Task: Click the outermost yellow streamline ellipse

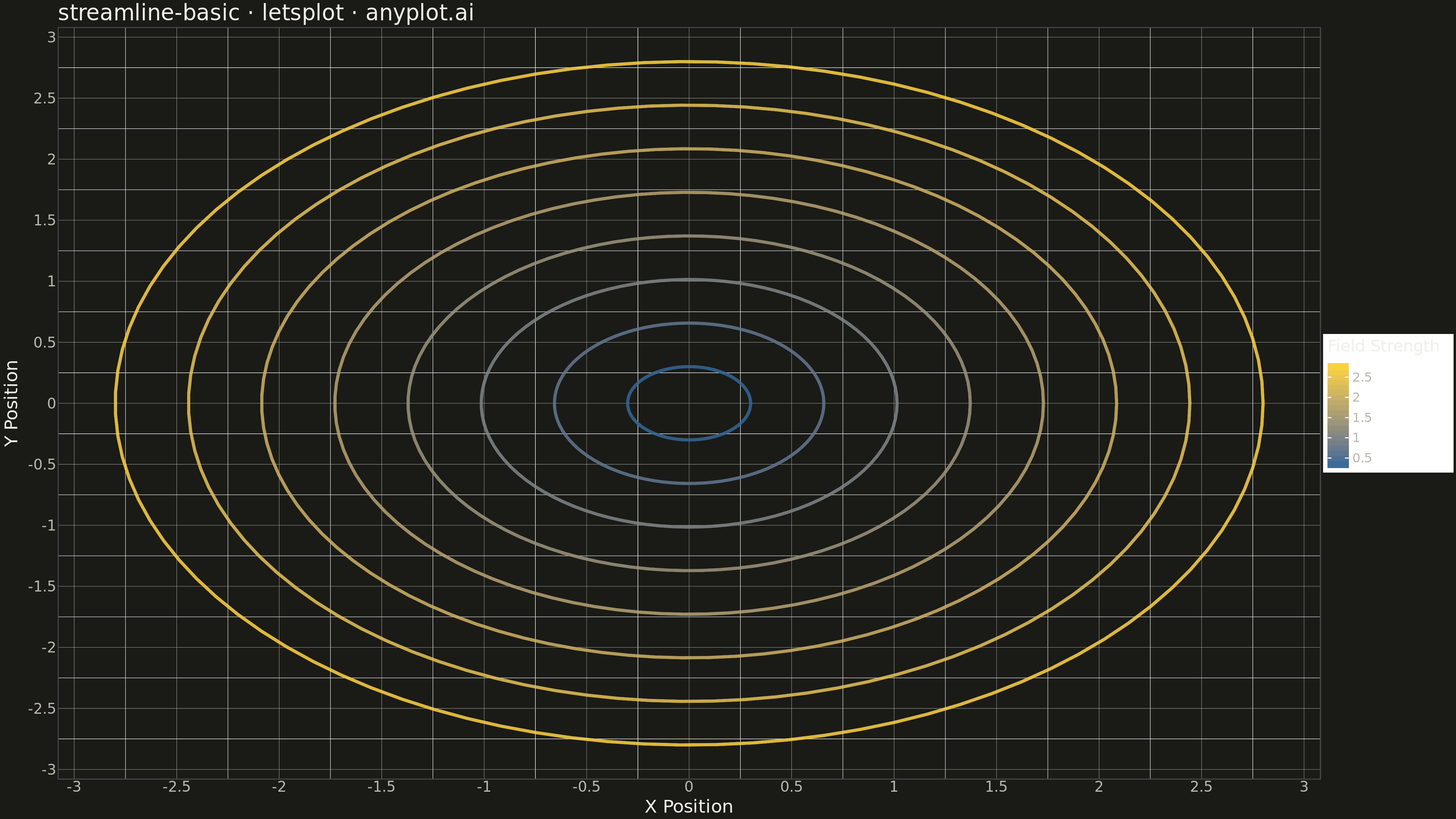Action: pyautogui.click(x=689, y=62)
